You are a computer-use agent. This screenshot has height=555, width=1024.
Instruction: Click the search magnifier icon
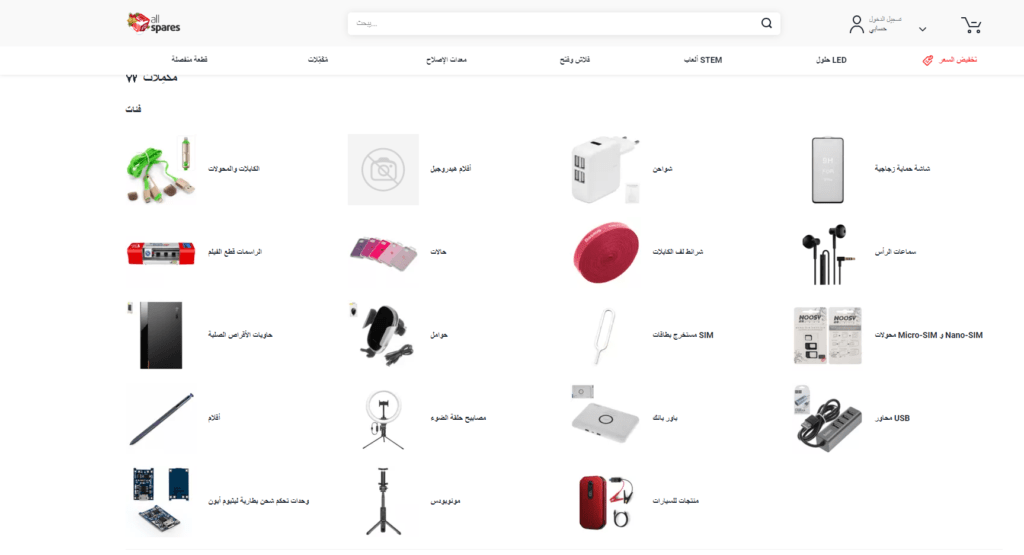[766, 24]
